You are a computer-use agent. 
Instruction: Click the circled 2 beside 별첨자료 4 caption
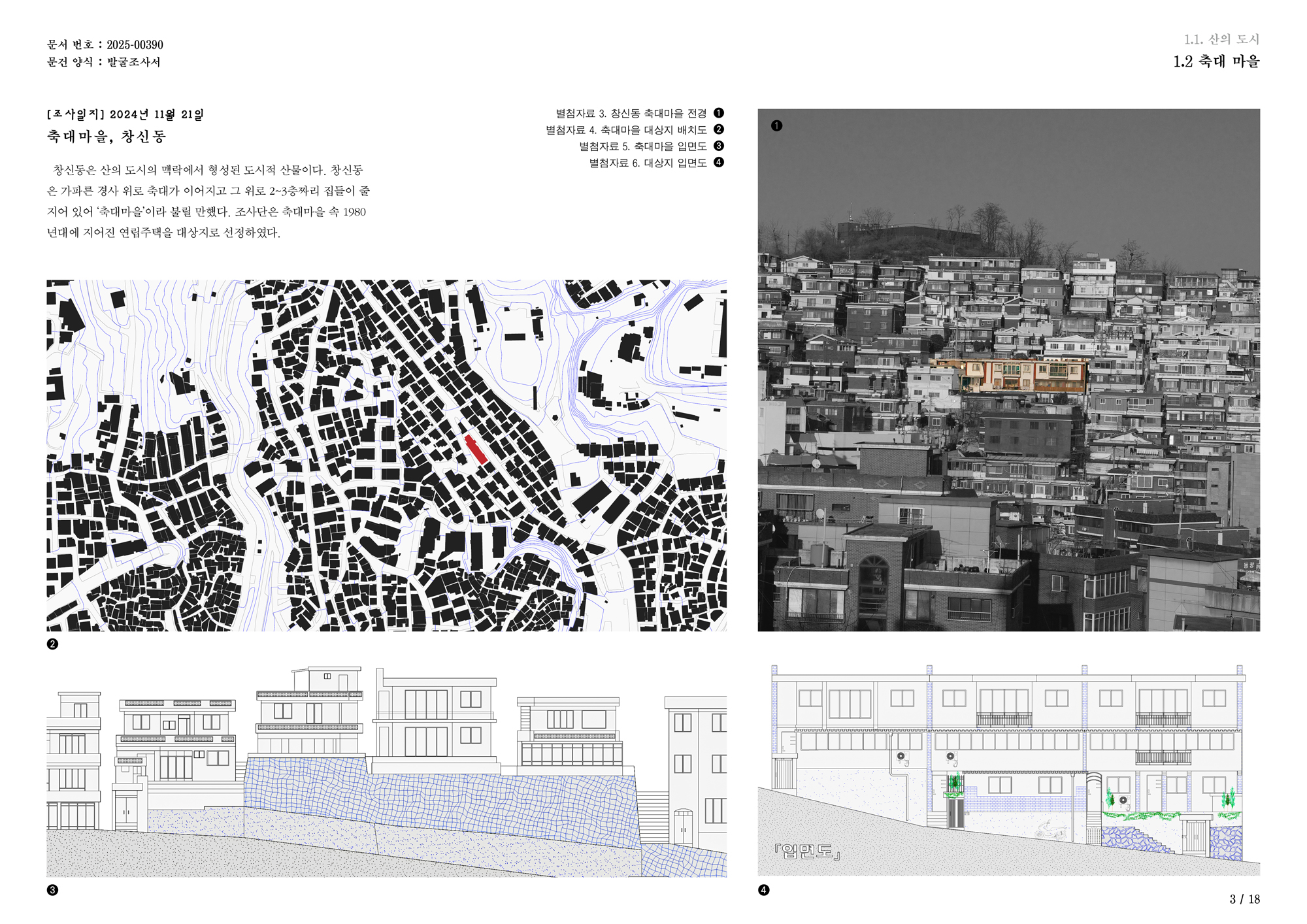pyautogui.click(x=719, y=129)
